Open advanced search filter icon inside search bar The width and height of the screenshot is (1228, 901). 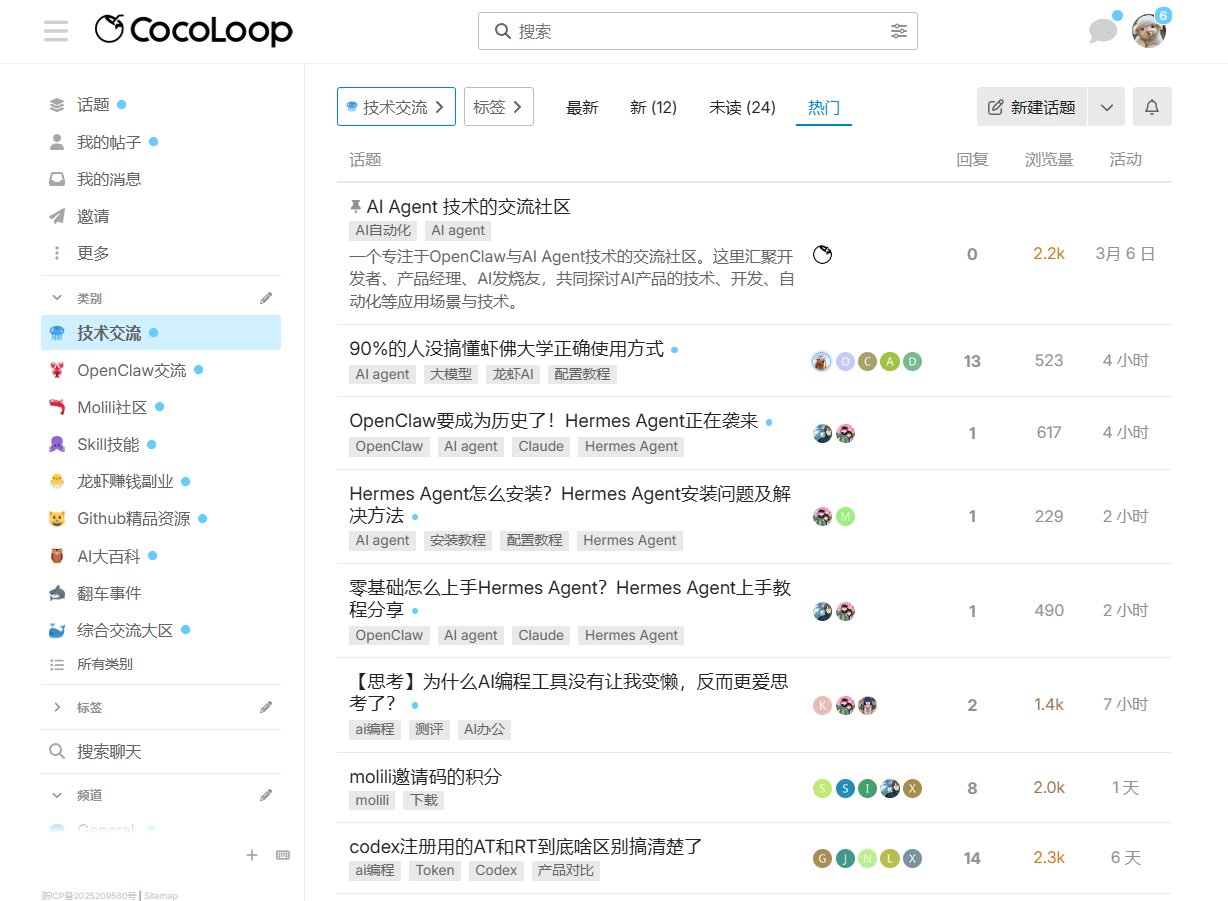point(899,31)
